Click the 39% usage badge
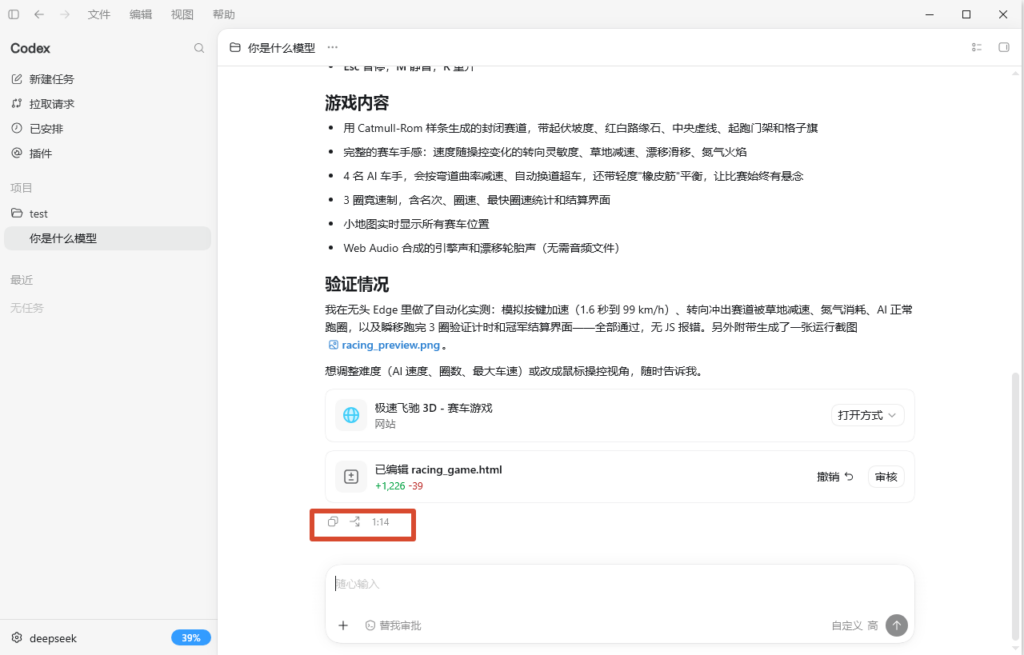The image size is (1024, 655). point(191,637)
